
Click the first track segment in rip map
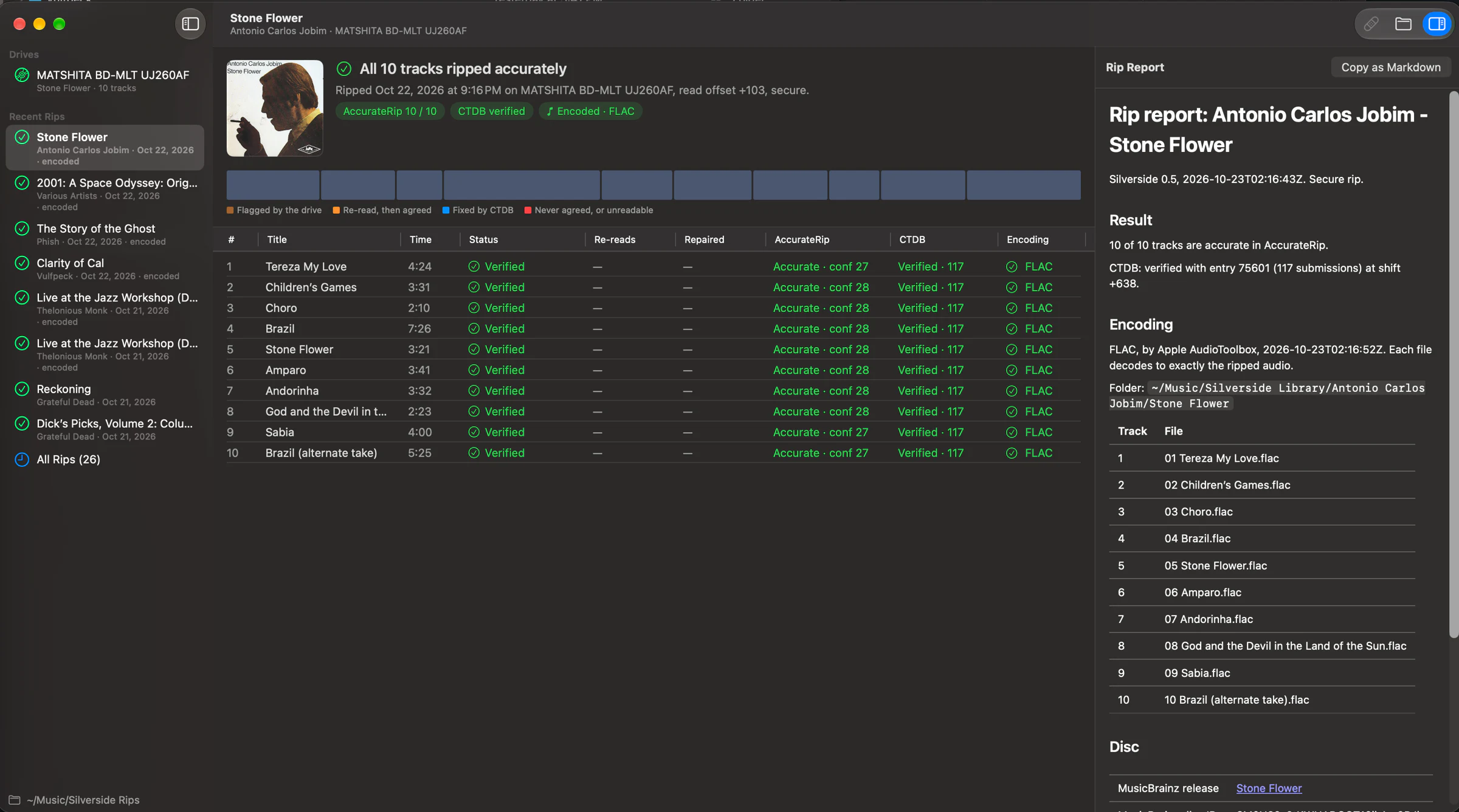[x=273, y=185]
